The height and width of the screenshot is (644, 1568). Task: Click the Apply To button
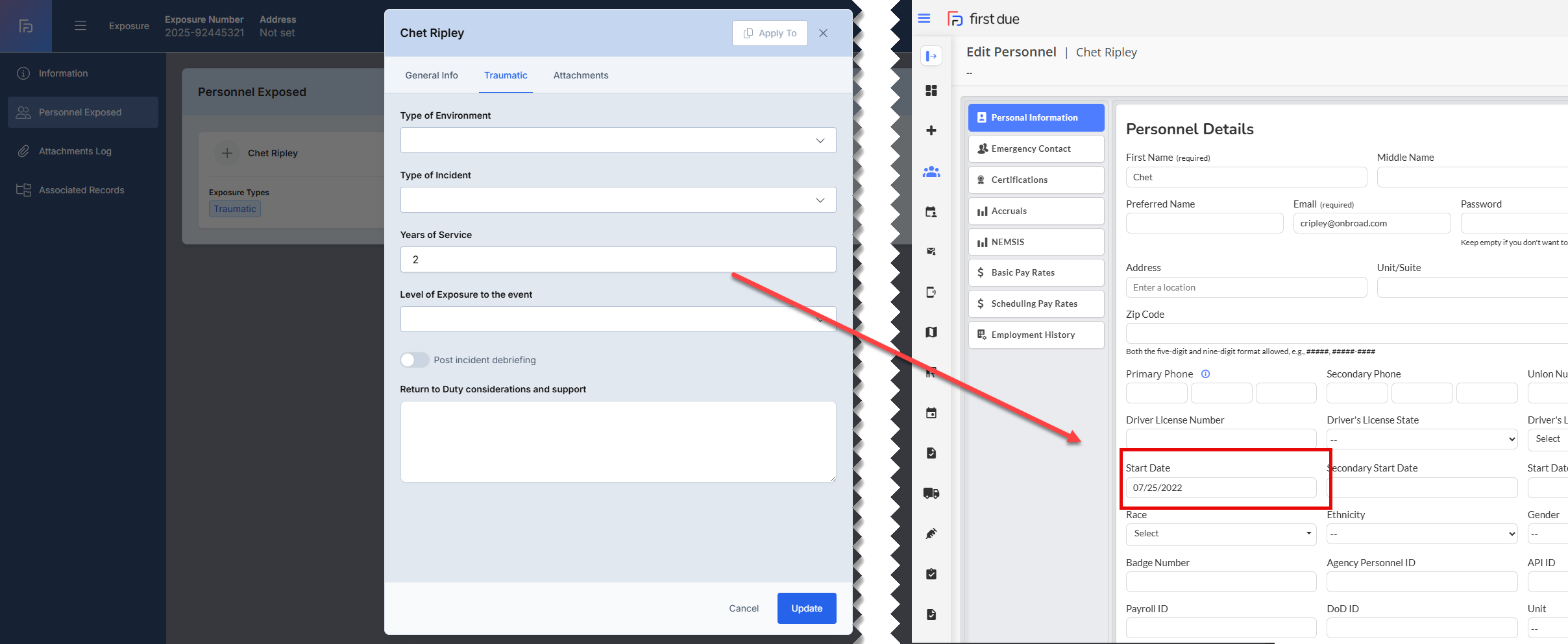click(770, 33)
